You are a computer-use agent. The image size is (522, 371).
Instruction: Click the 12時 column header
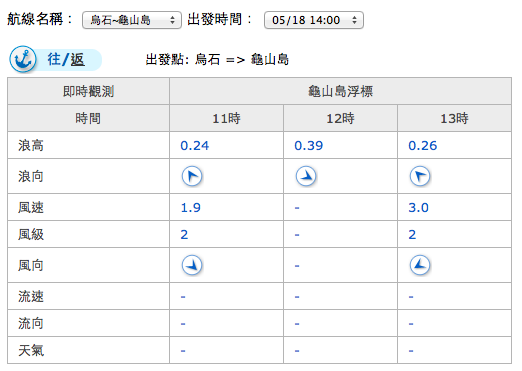pos(340,118)
